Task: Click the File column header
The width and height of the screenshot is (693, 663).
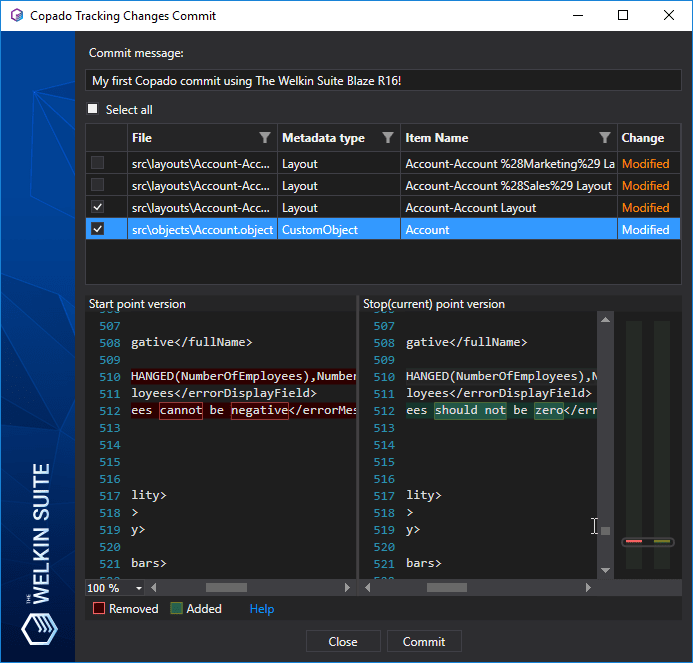Action: tap(202, 138)
